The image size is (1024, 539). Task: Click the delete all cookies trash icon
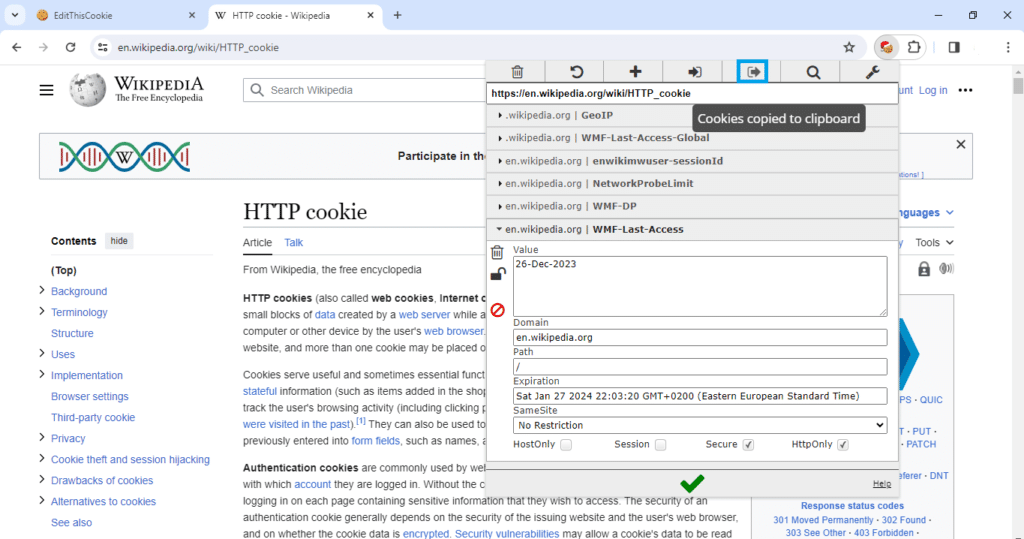pyautogui.click(x=517, y=72)
